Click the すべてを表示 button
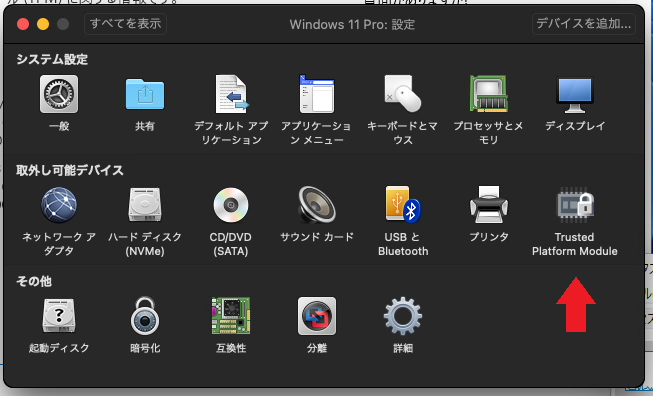 pos(125,24)
